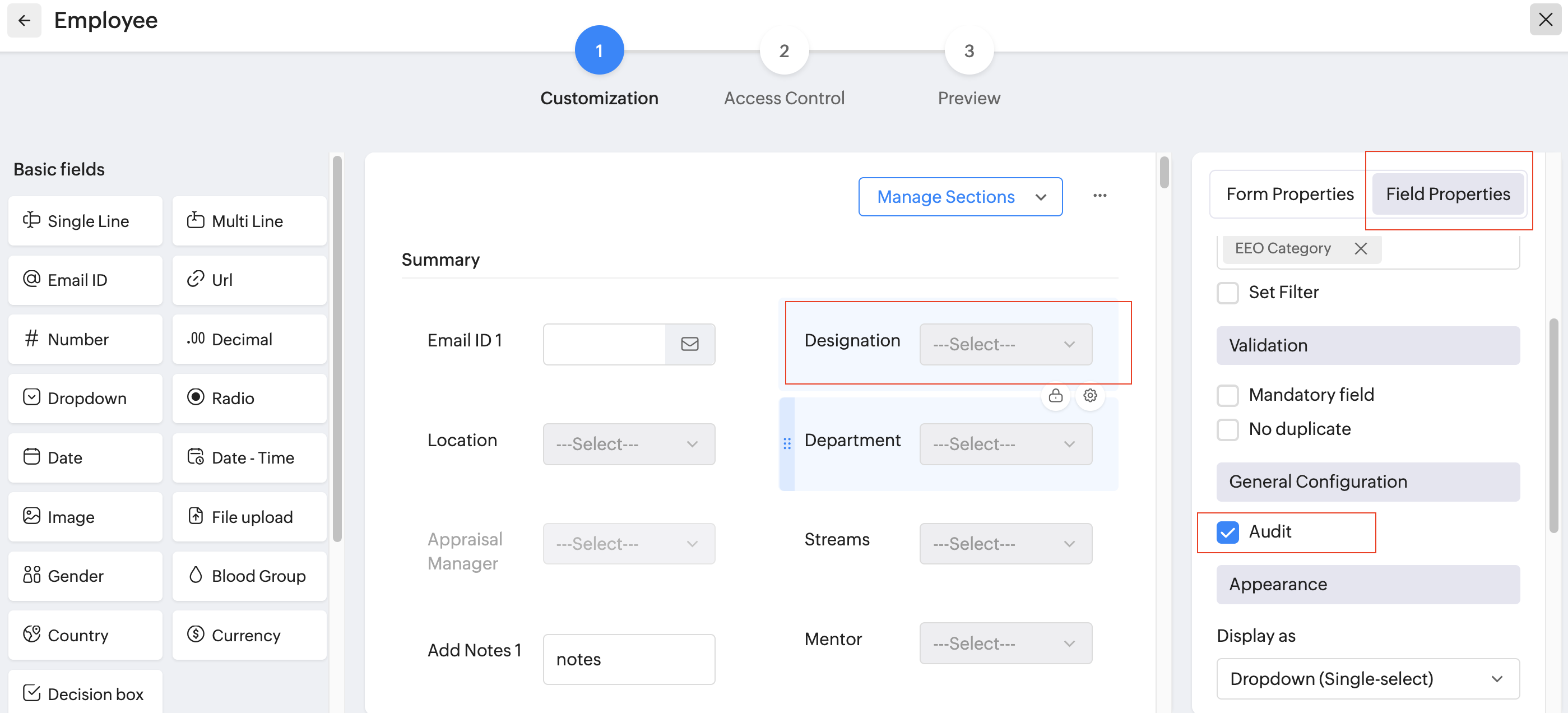Uncheck the Audit checkbox
The height and width of the screenshot is (713, 1568).
pos(1227,532)
